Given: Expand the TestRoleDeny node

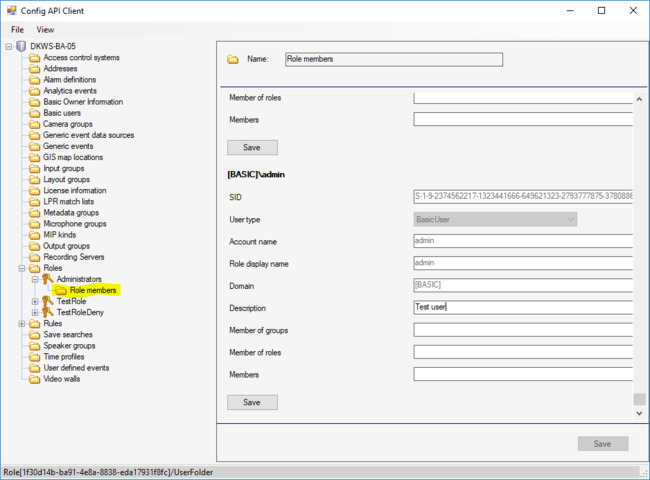Looking at the screenshot, I should click(x=35, y=312).
